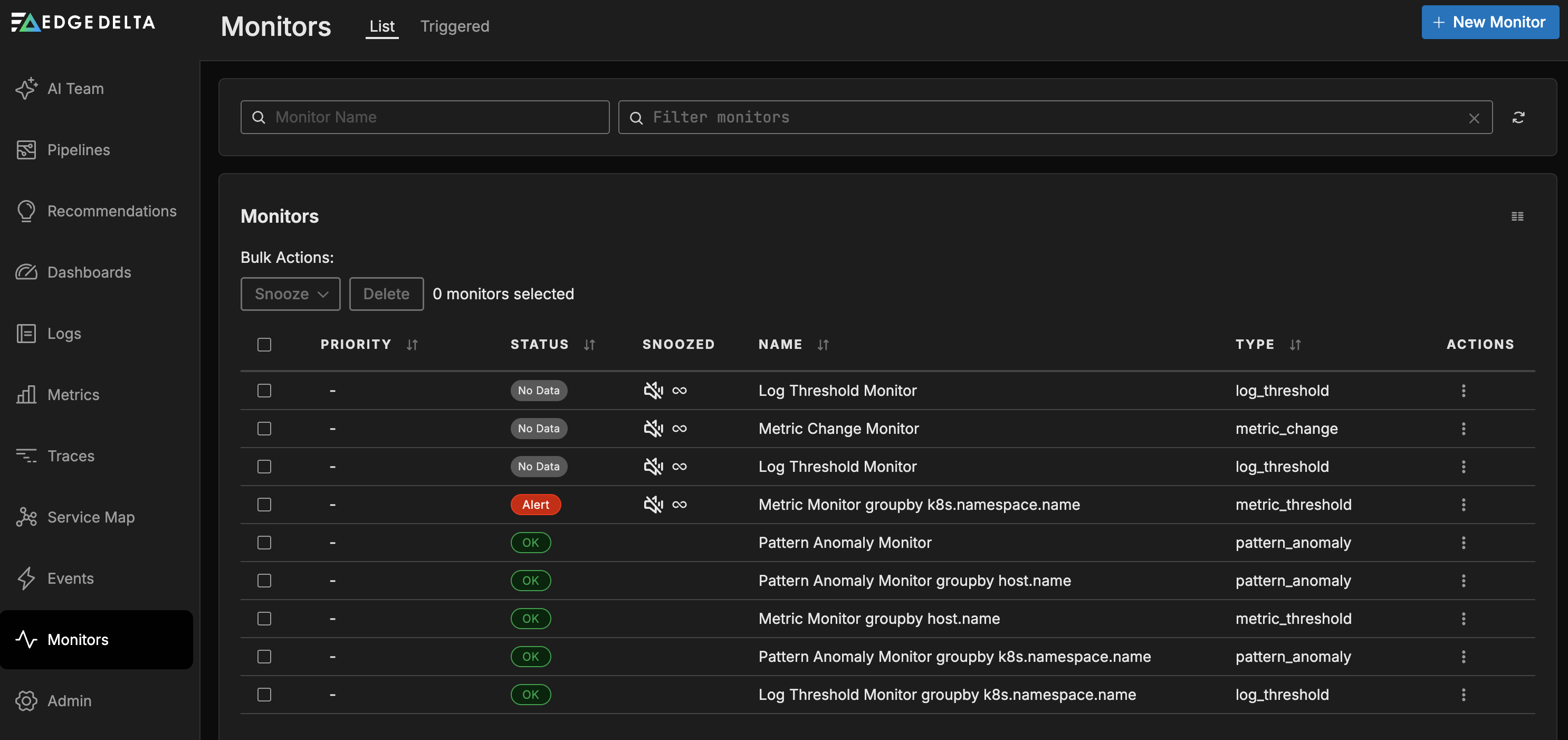
Task: Open the Metrics section
Action: pyautogui.click(x=74, y=395)
